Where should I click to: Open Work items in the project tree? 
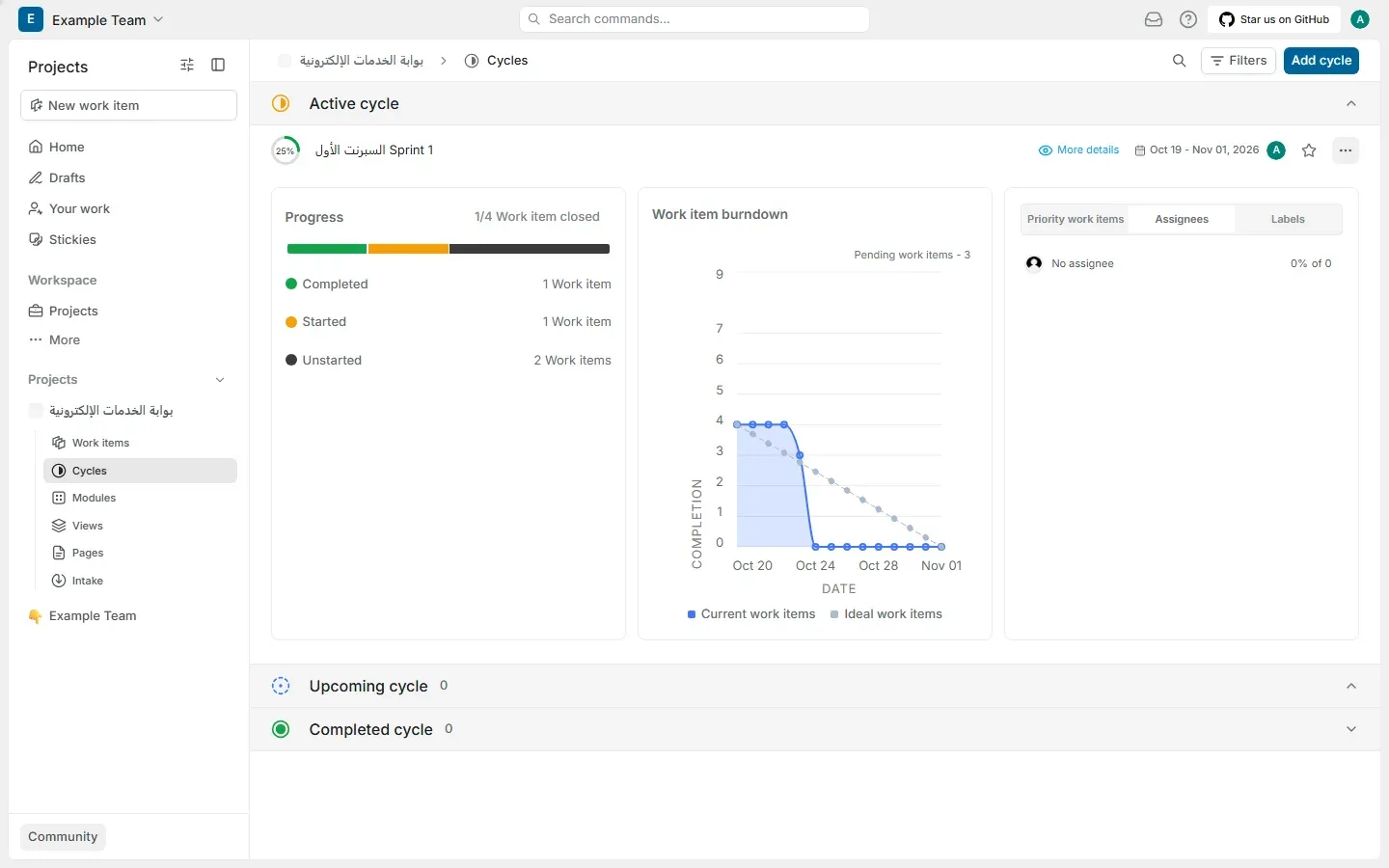pyautogui.click(x=140, y=443)
